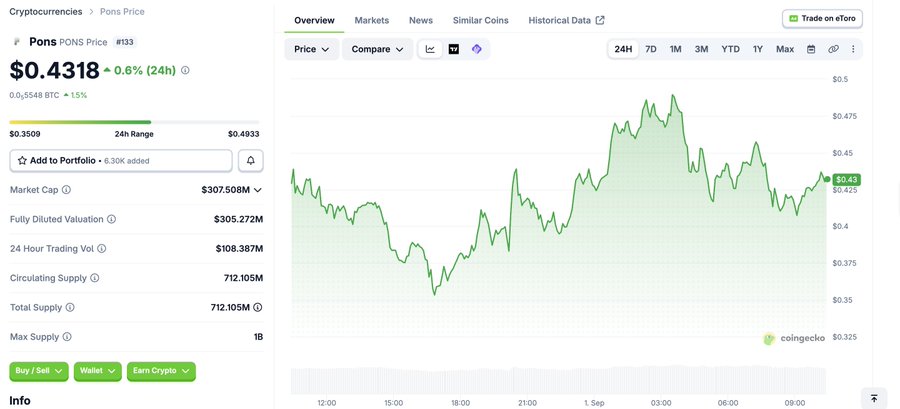This screenshot has height=409, width=900.
Task: Click the Info section heading
Action: (x=20, y=400)
